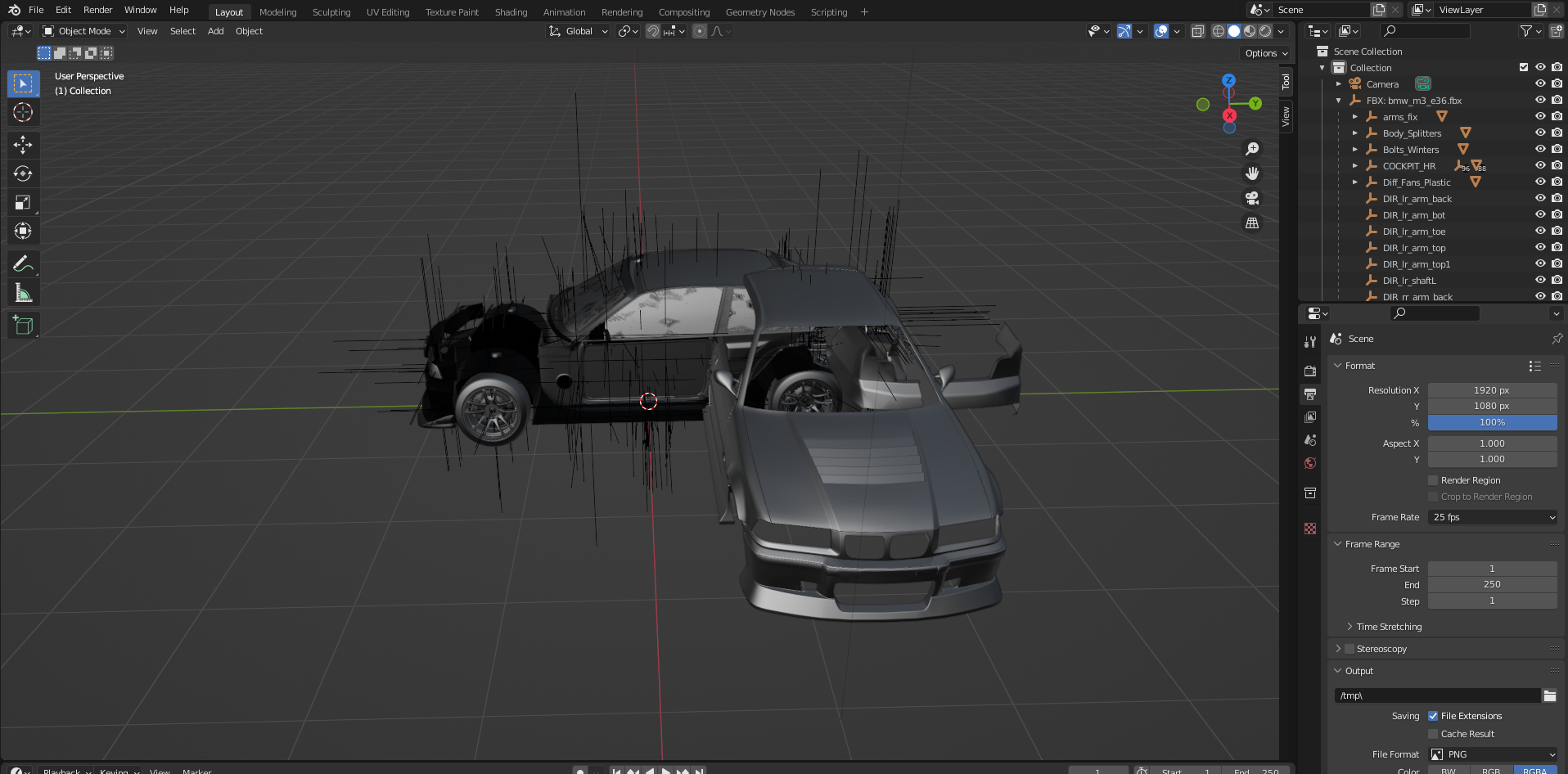Click the output path folder browse icon
Viewport: 1568px width, 774px height.
coord(1550,695)
